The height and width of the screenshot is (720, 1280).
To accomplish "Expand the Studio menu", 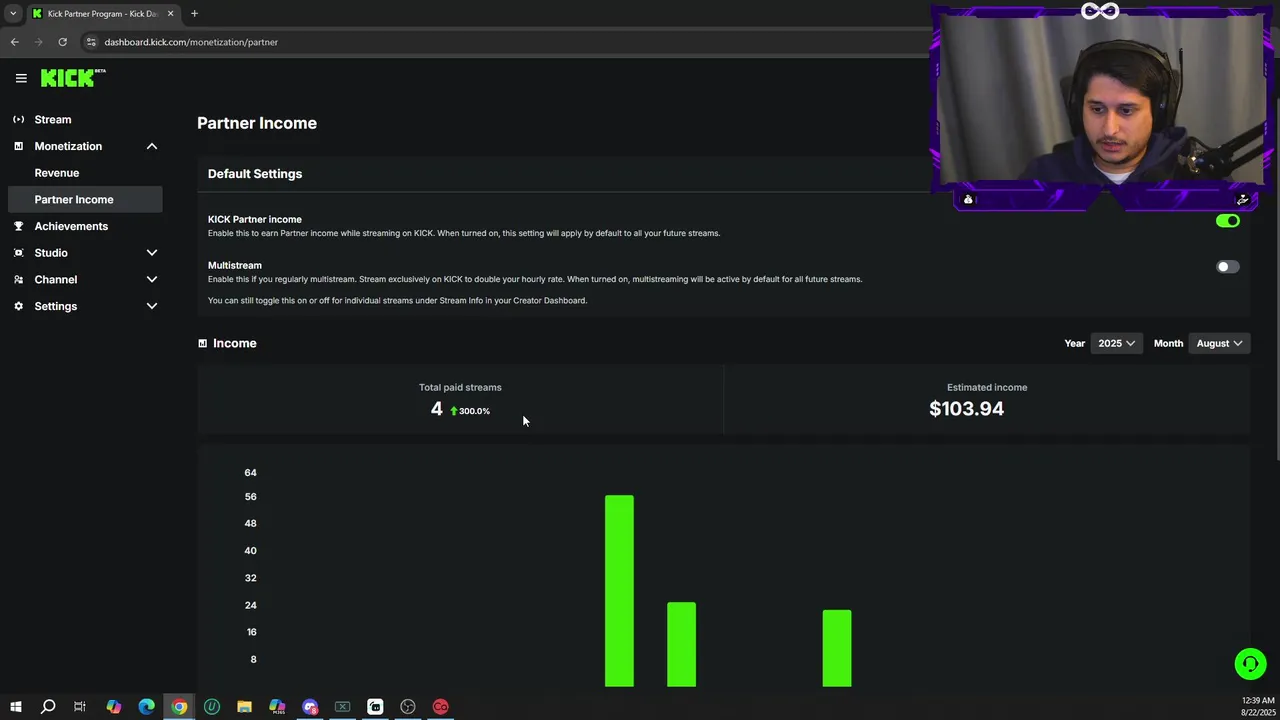I will (152, 253).
